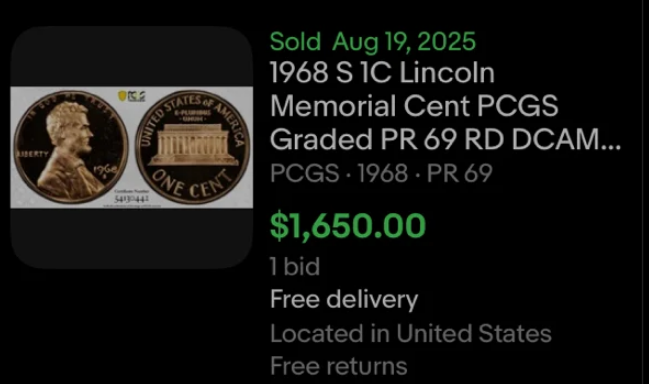The image size is (649, 384).
Task: Click the $1,650.00 sold price
Action: point(348,226)
